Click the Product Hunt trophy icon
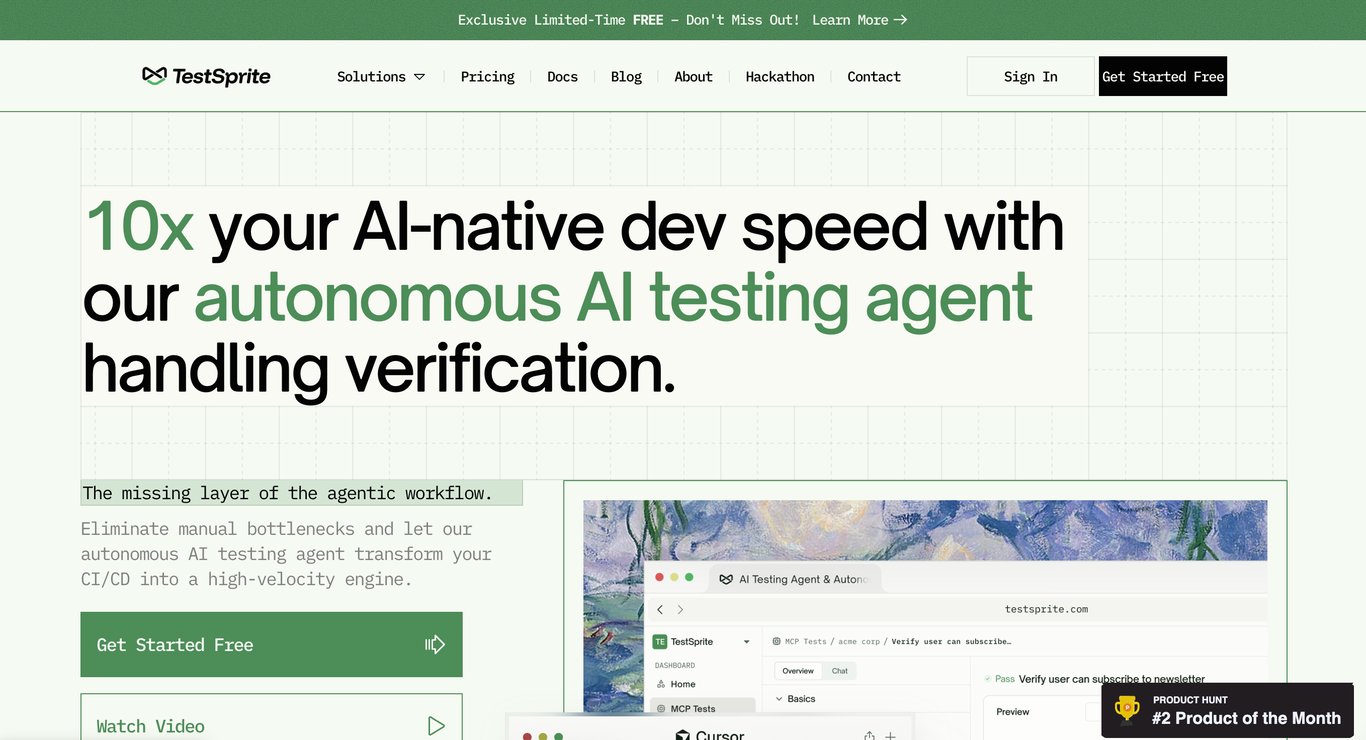The image size is (1366, 740). tap(1127, 709)
